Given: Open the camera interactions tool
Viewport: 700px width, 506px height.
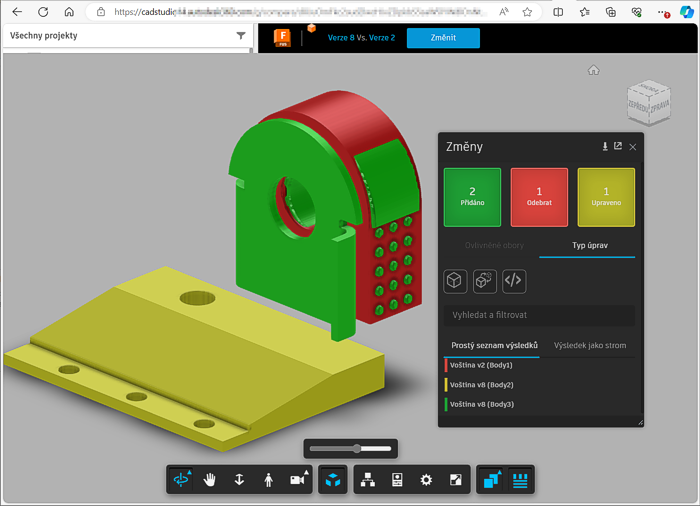Looking at the screenshot, I should pos(297,480).
